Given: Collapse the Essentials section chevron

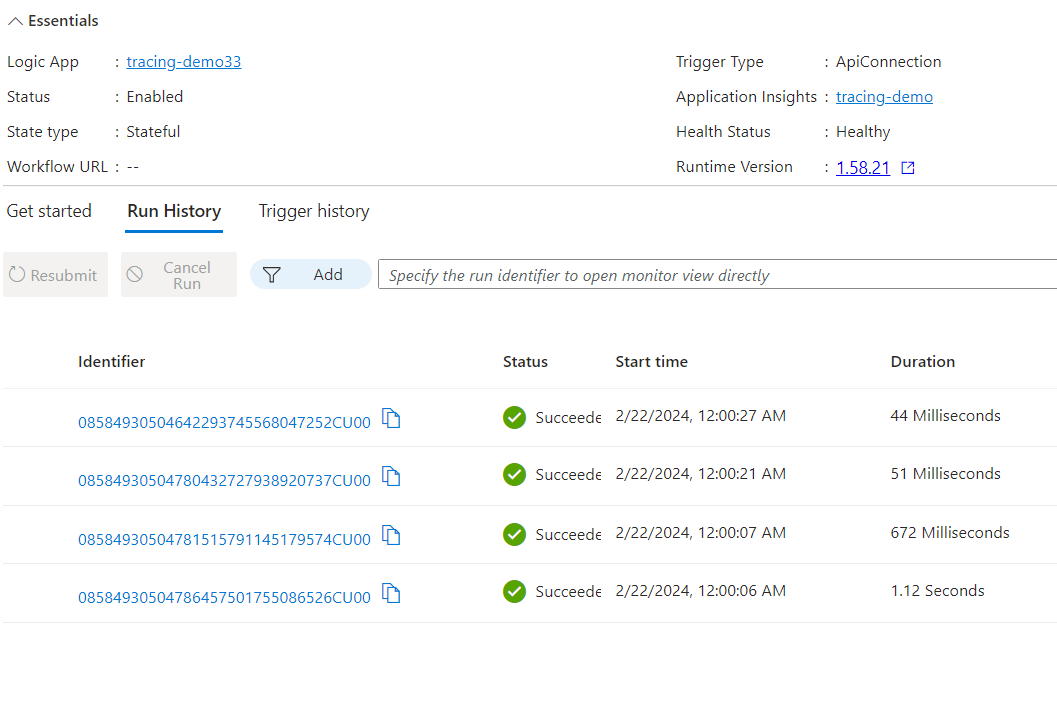Looking at the screenshot, I should click(15, 22).
